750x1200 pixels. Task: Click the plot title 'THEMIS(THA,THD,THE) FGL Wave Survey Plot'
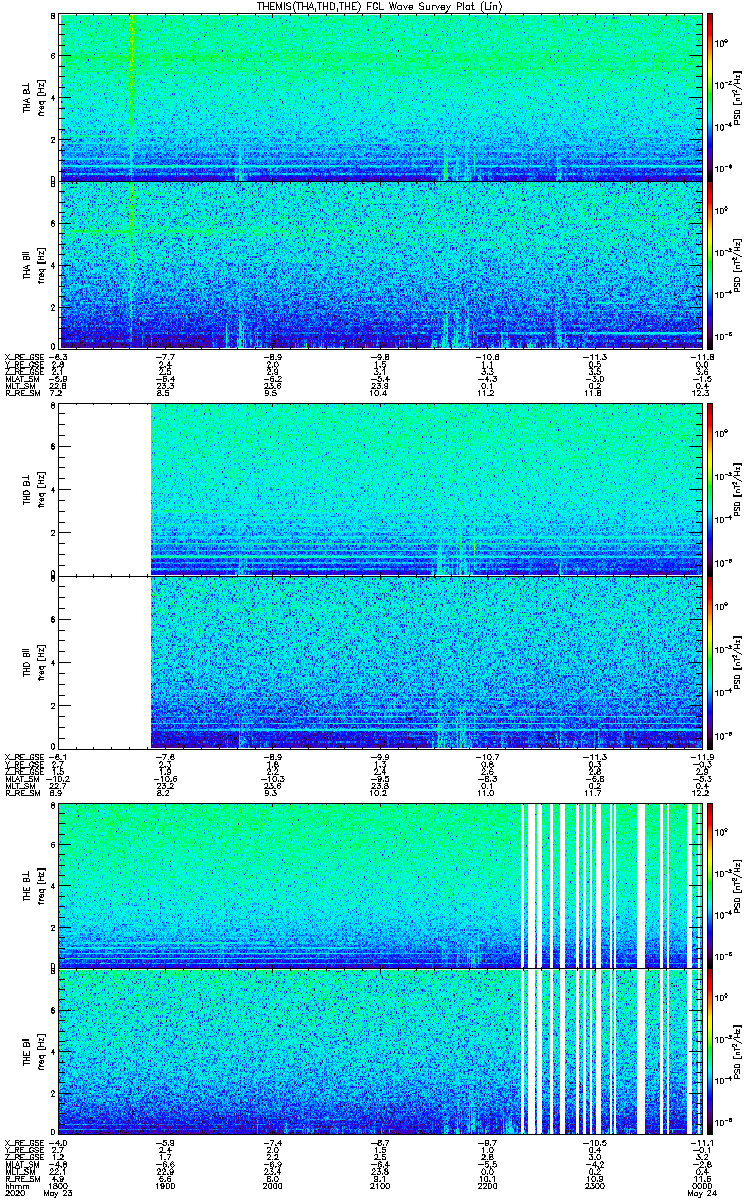pyautogui.click(x=379, y=6)
